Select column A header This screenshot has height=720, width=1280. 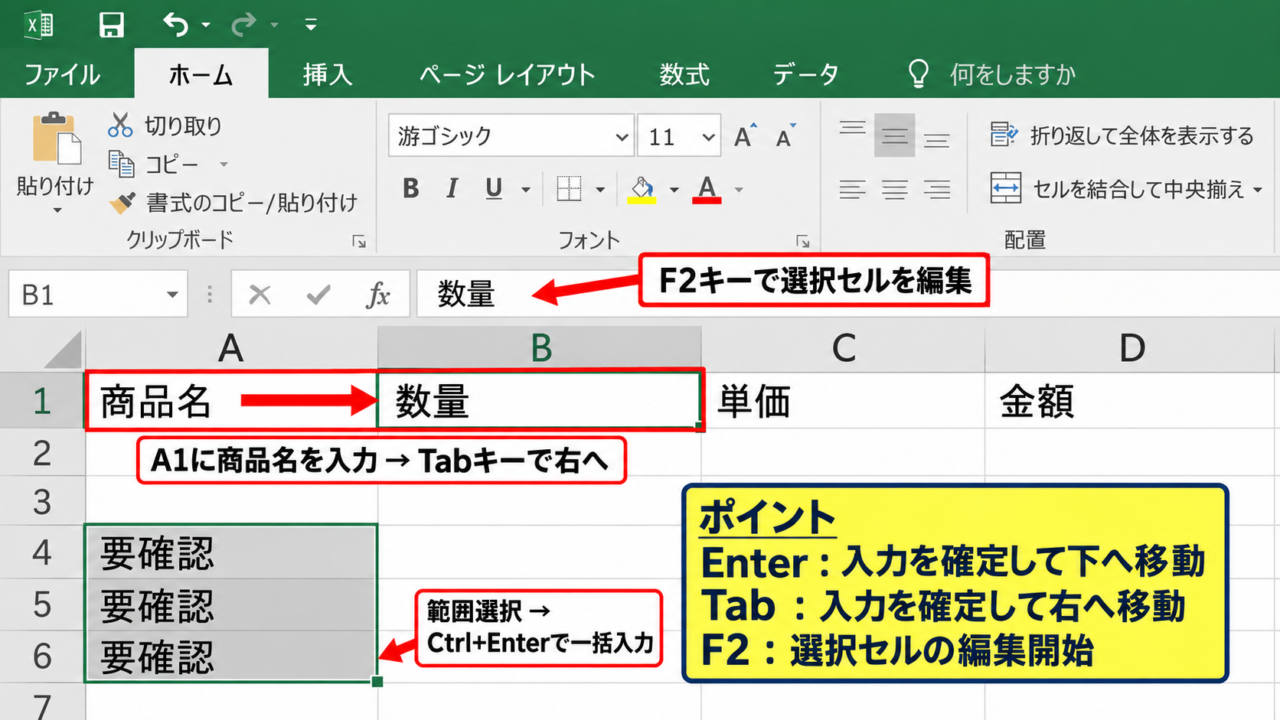(231, 347)
